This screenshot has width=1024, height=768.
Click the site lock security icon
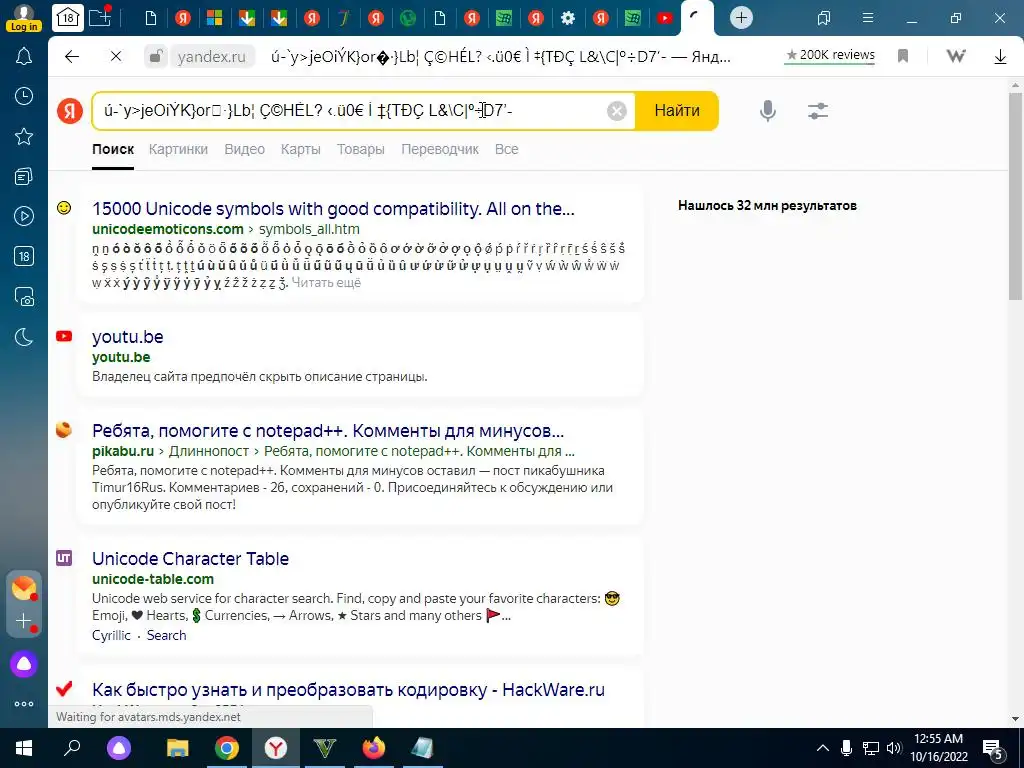click(x=155, y=57)
